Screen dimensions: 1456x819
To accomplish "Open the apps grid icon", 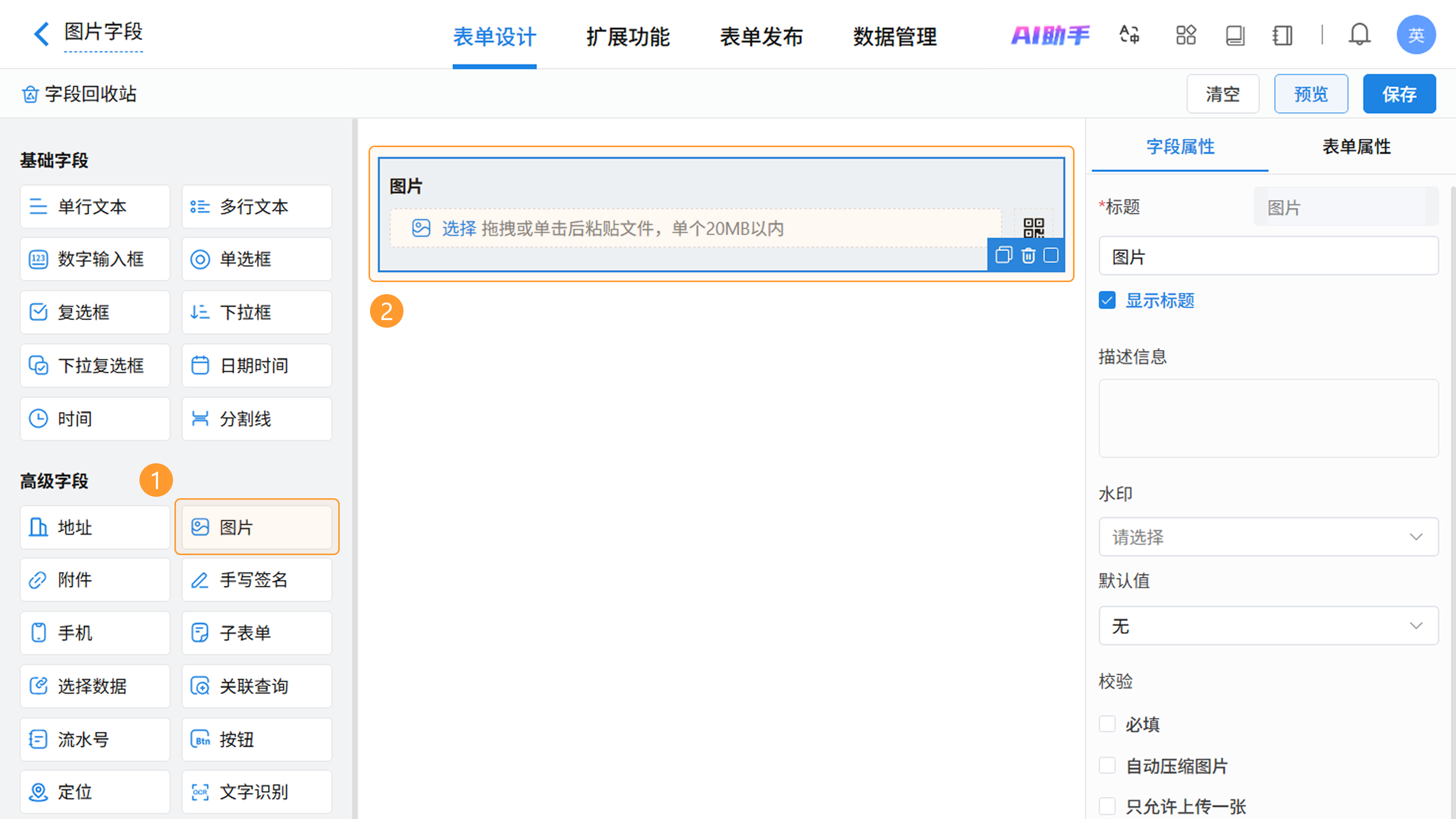I will click(1186, 35).
